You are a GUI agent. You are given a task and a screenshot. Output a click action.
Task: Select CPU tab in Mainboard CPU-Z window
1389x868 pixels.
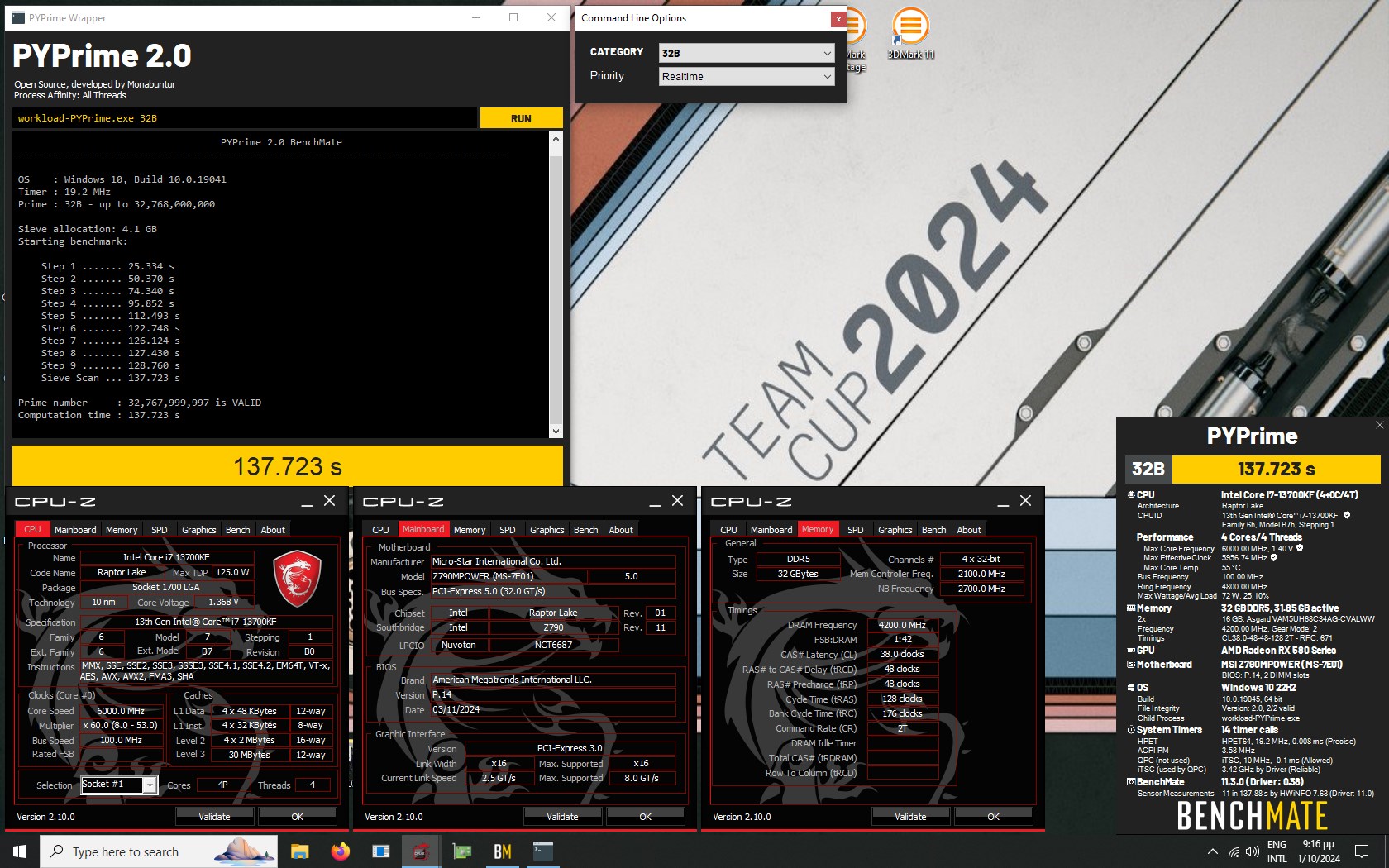tap(380, 530)
